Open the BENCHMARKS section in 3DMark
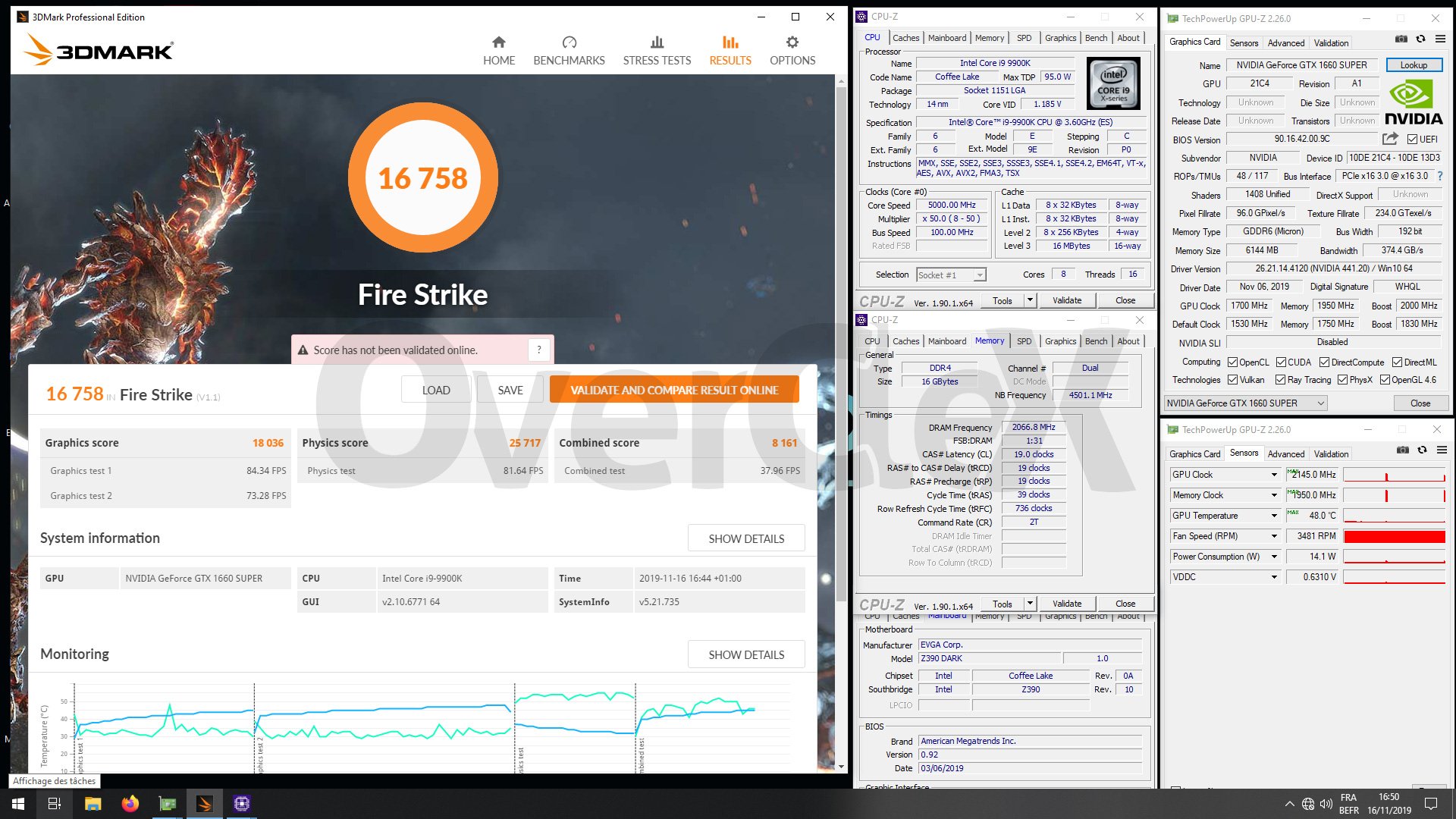This screenshot has width=1456, height=819. pyautogui.click(x=569, y=51)
